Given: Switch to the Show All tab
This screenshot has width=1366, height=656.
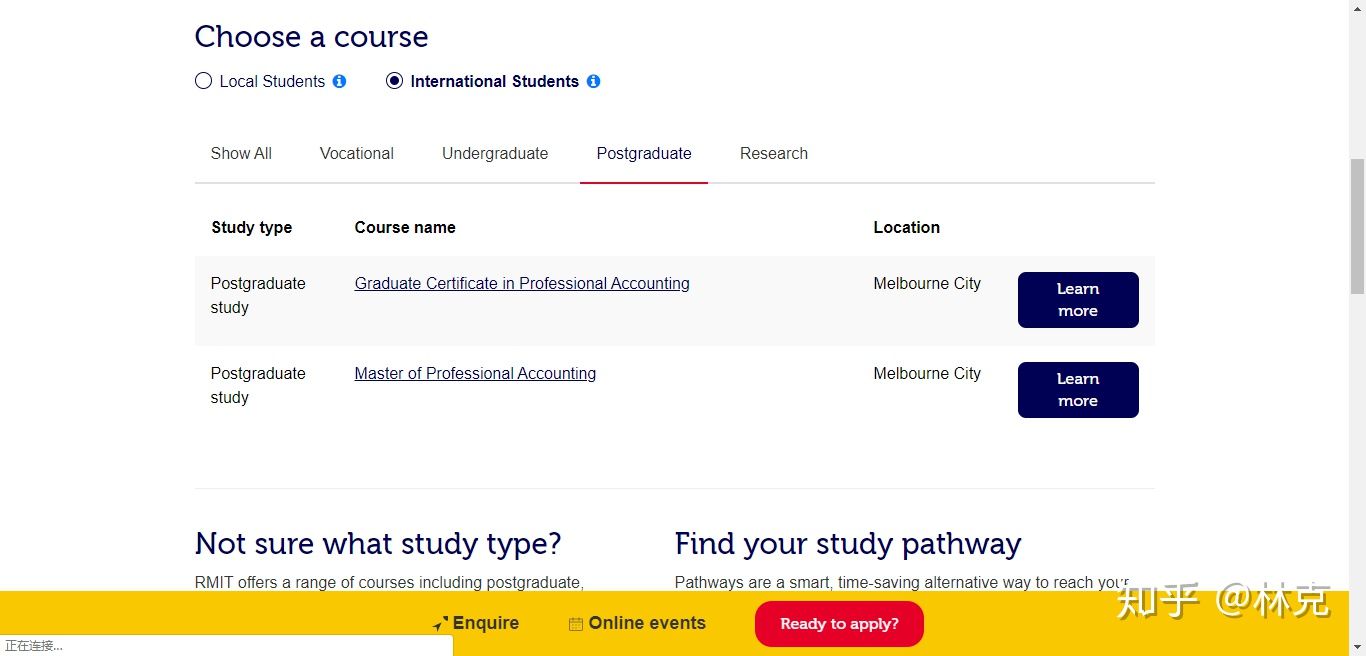Looking at the screenshot, I should tap(241, 153).
